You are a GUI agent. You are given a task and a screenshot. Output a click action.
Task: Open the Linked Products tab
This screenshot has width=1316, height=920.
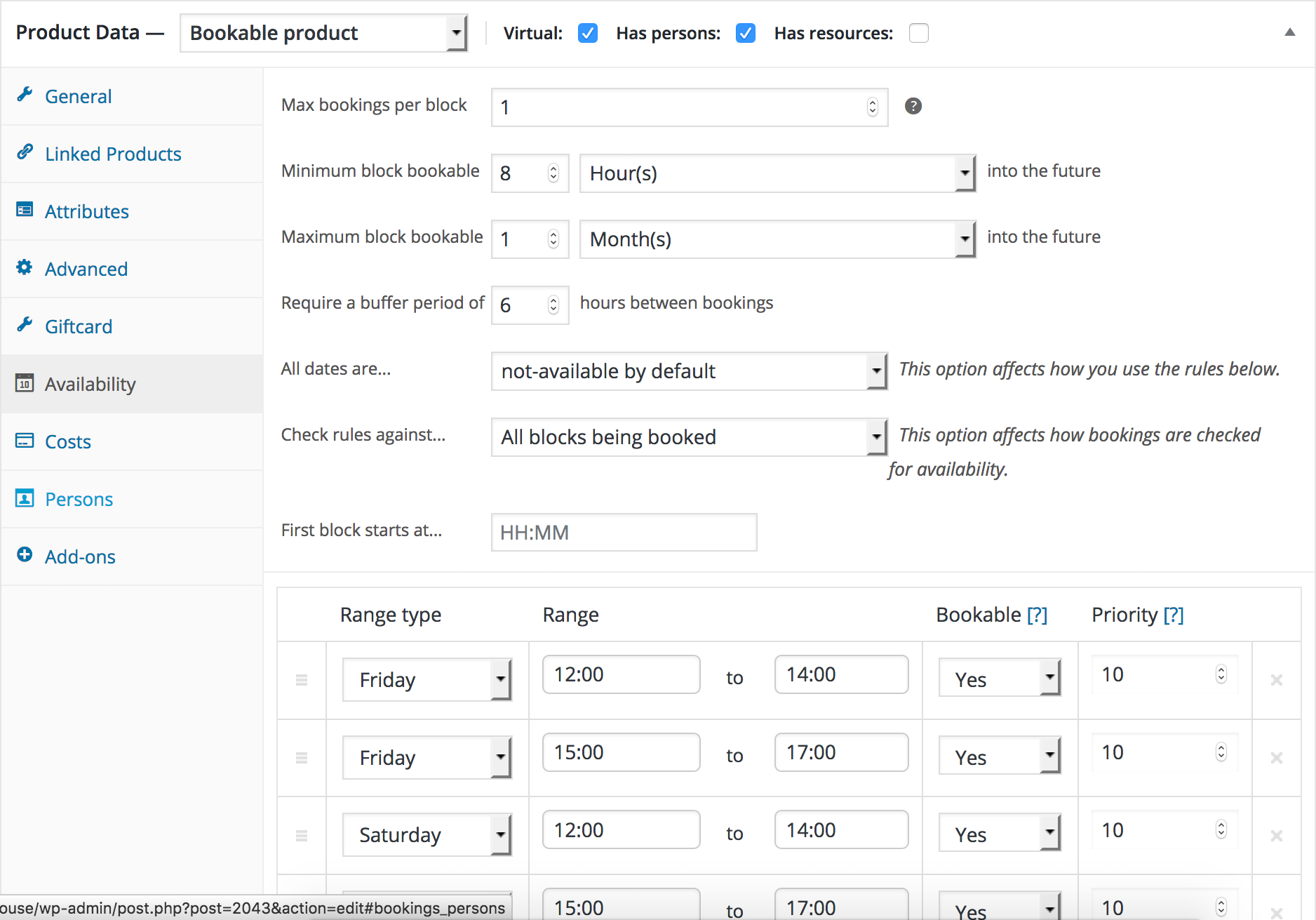tap(132, 154)
